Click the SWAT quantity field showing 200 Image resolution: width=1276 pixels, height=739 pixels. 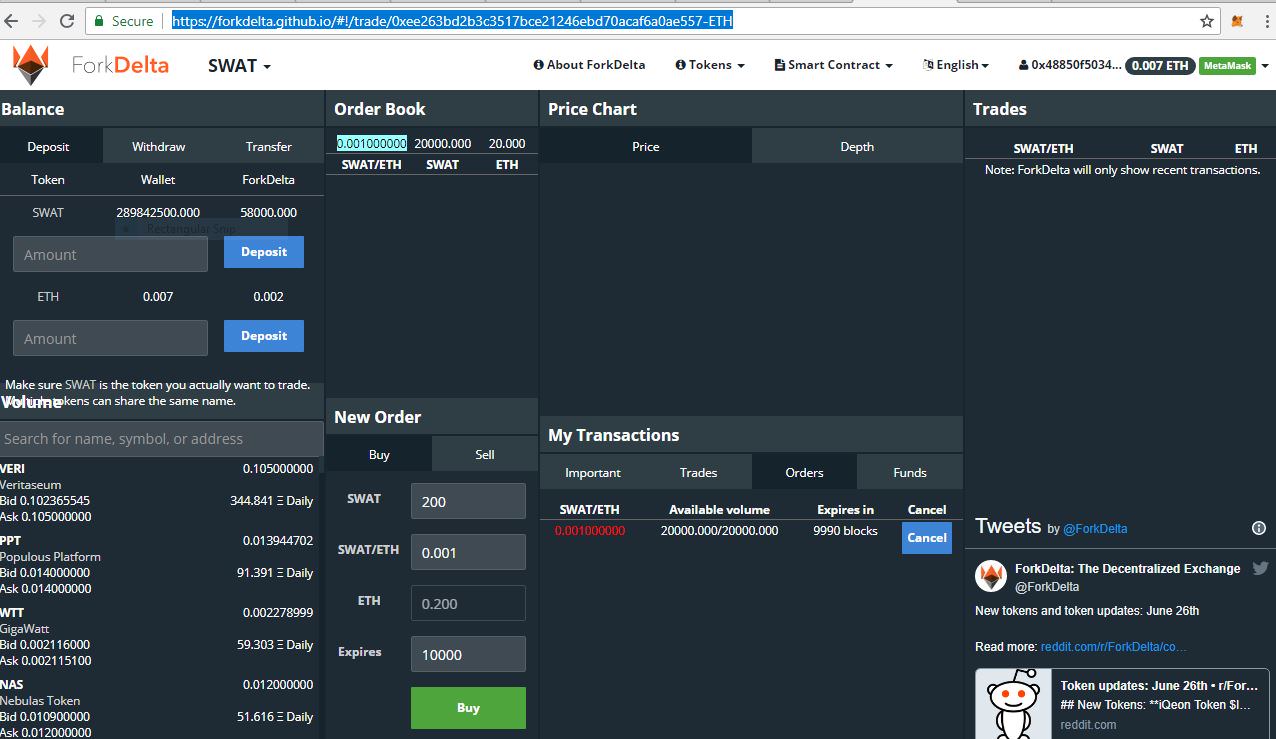tap(468, 501)
